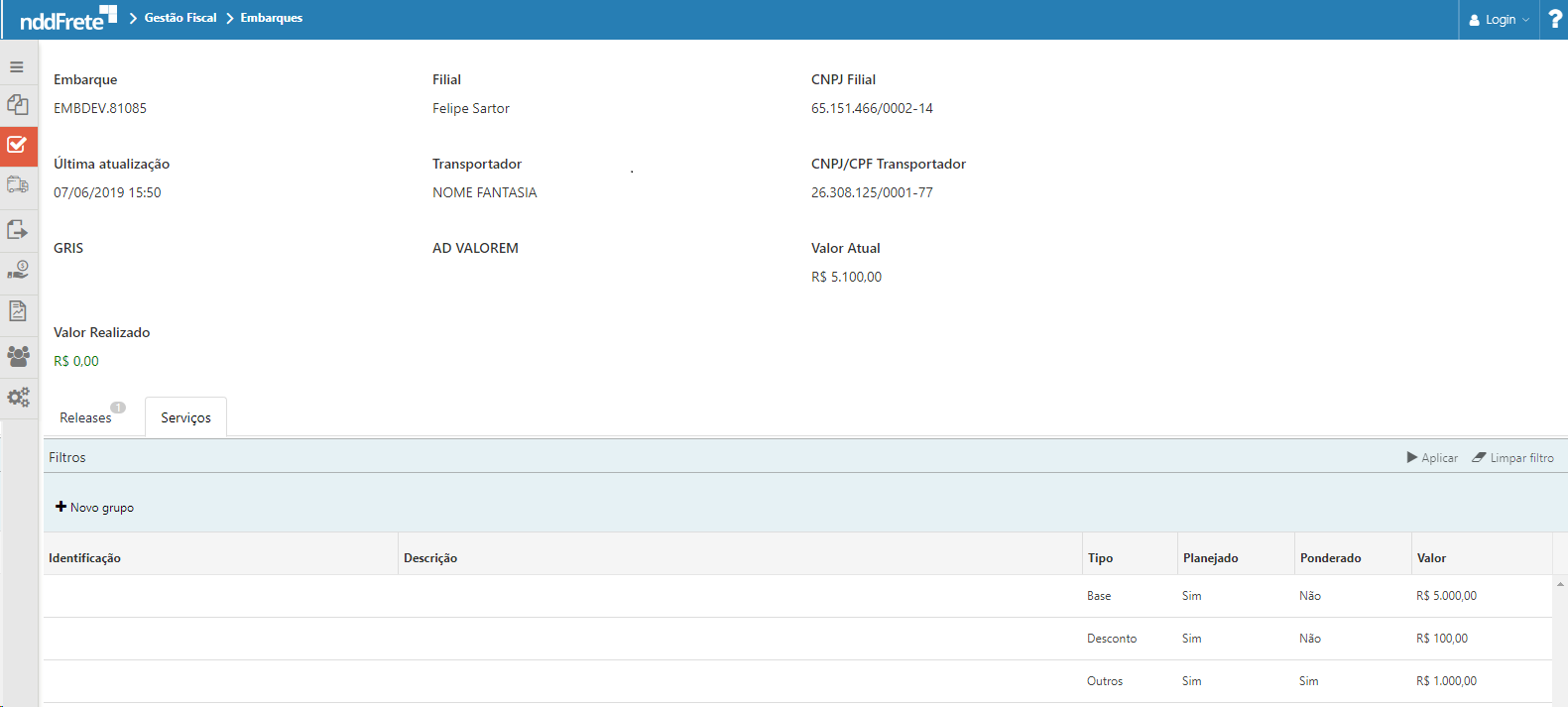Click the users group sidebar icon

tap(18, 356)
